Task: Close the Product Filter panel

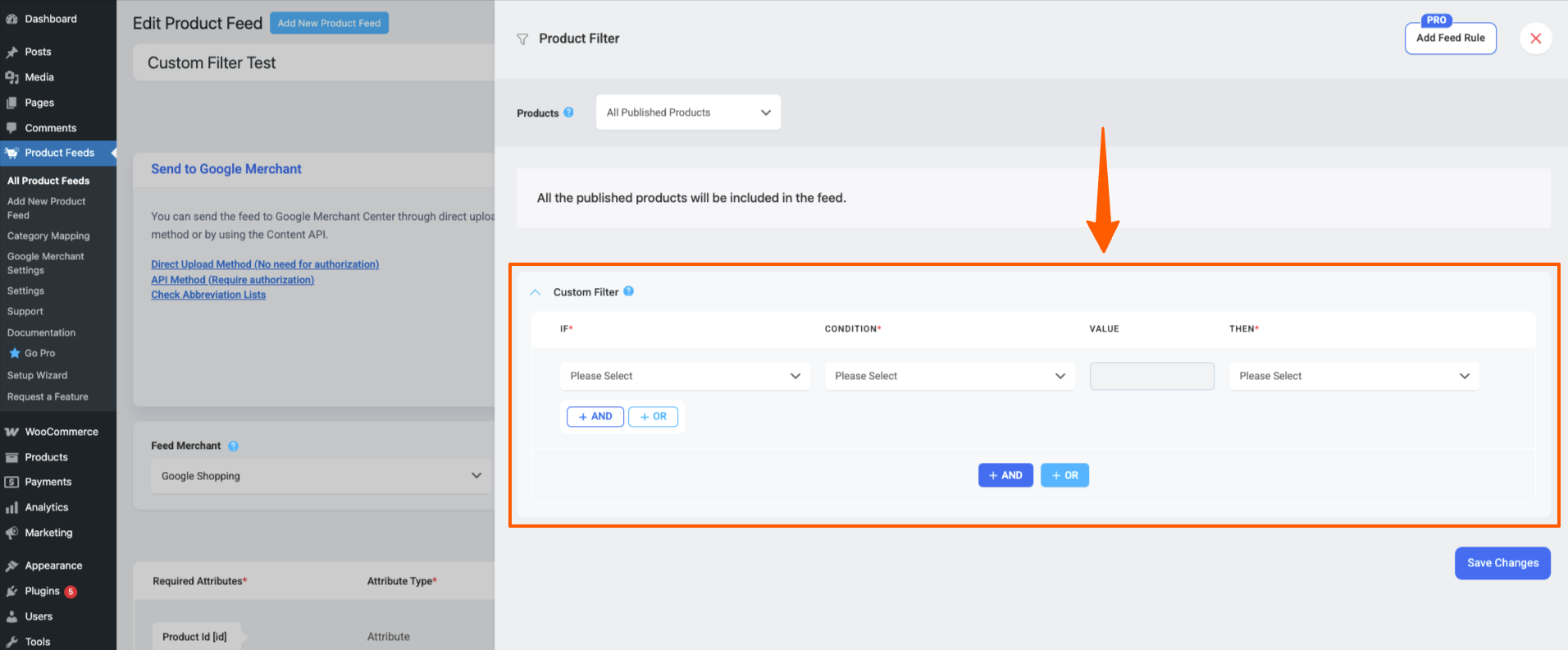Action: 1535,39
